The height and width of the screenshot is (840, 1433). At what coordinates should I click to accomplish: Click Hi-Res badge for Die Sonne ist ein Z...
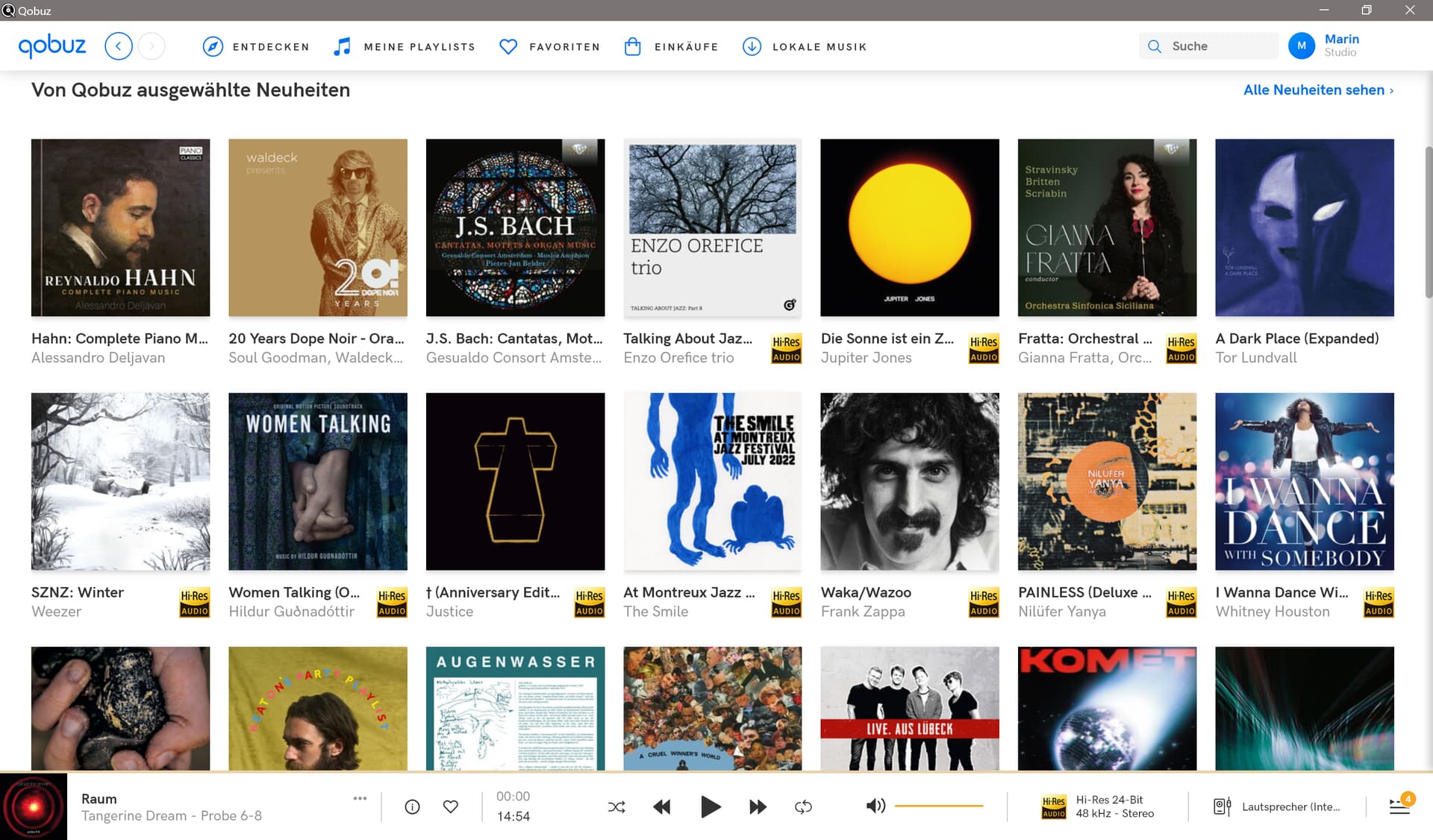pos(984,348)
